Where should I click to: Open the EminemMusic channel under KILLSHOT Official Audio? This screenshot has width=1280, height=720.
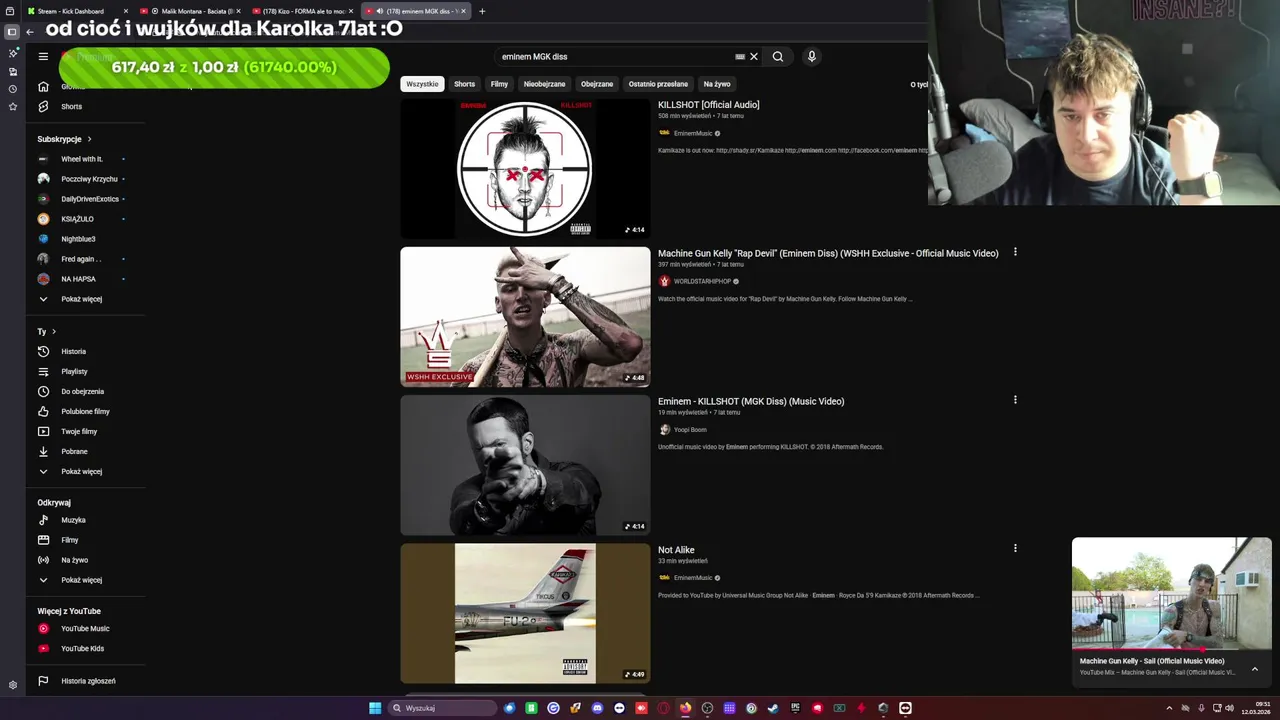(x=693, y=133)
